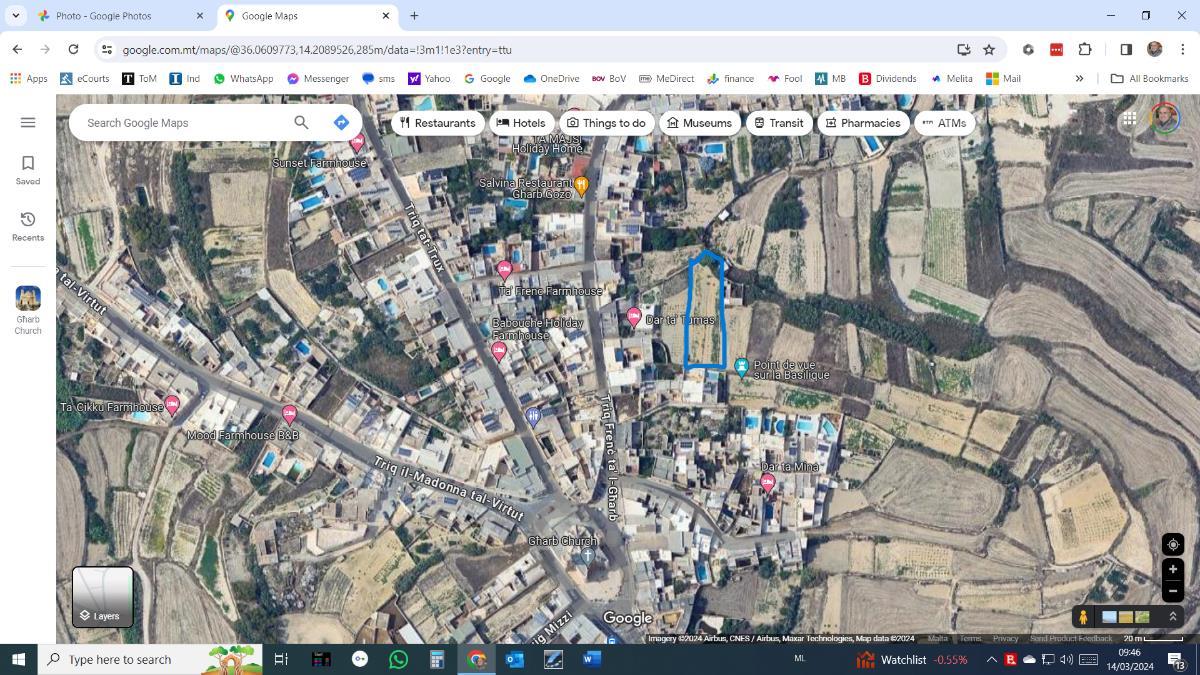Show more bookmarks with double chevron
Image resolution: width=1200 pixels, height=675 pixels.
[x=1079, y=78]
